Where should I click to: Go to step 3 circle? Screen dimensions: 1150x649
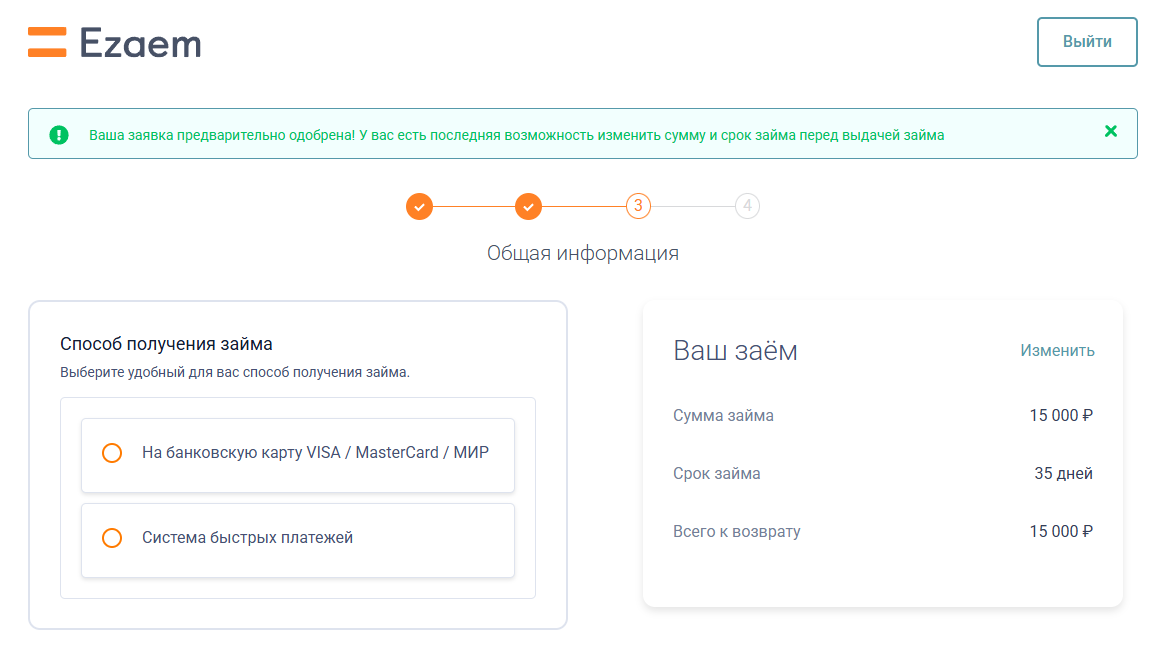click(x=638, y=206)
